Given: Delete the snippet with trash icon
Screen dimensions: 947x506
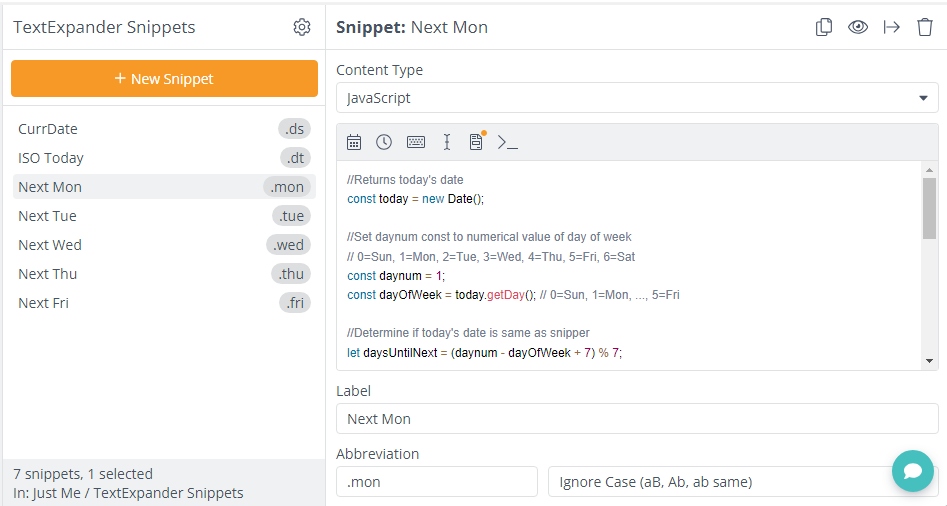Looking at the screenshot, I should click(925, 27).
